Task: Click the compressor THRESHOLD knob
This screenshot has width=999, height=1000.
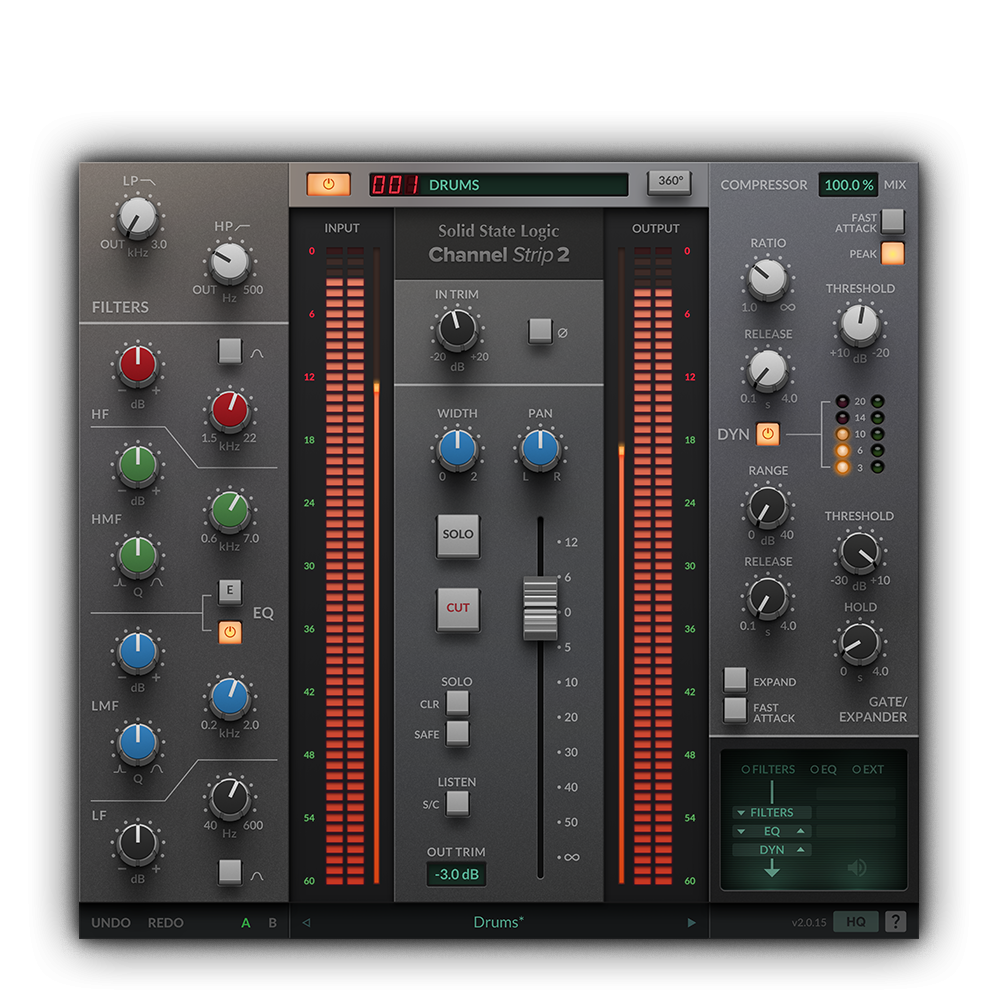Action: 859,325
